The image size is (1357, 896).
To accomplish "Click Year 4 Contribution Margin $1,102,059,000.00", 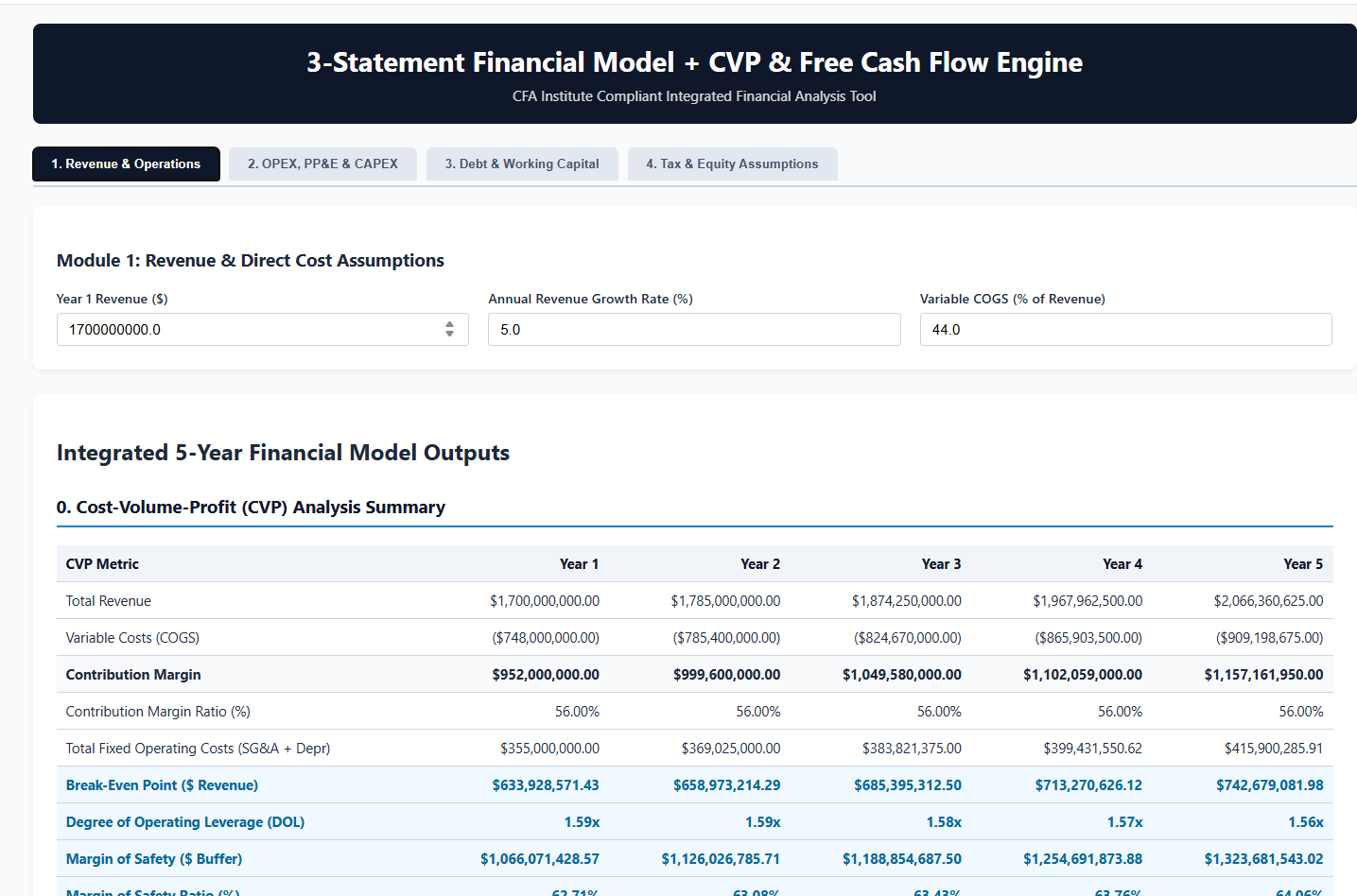I will (1083, 675).
